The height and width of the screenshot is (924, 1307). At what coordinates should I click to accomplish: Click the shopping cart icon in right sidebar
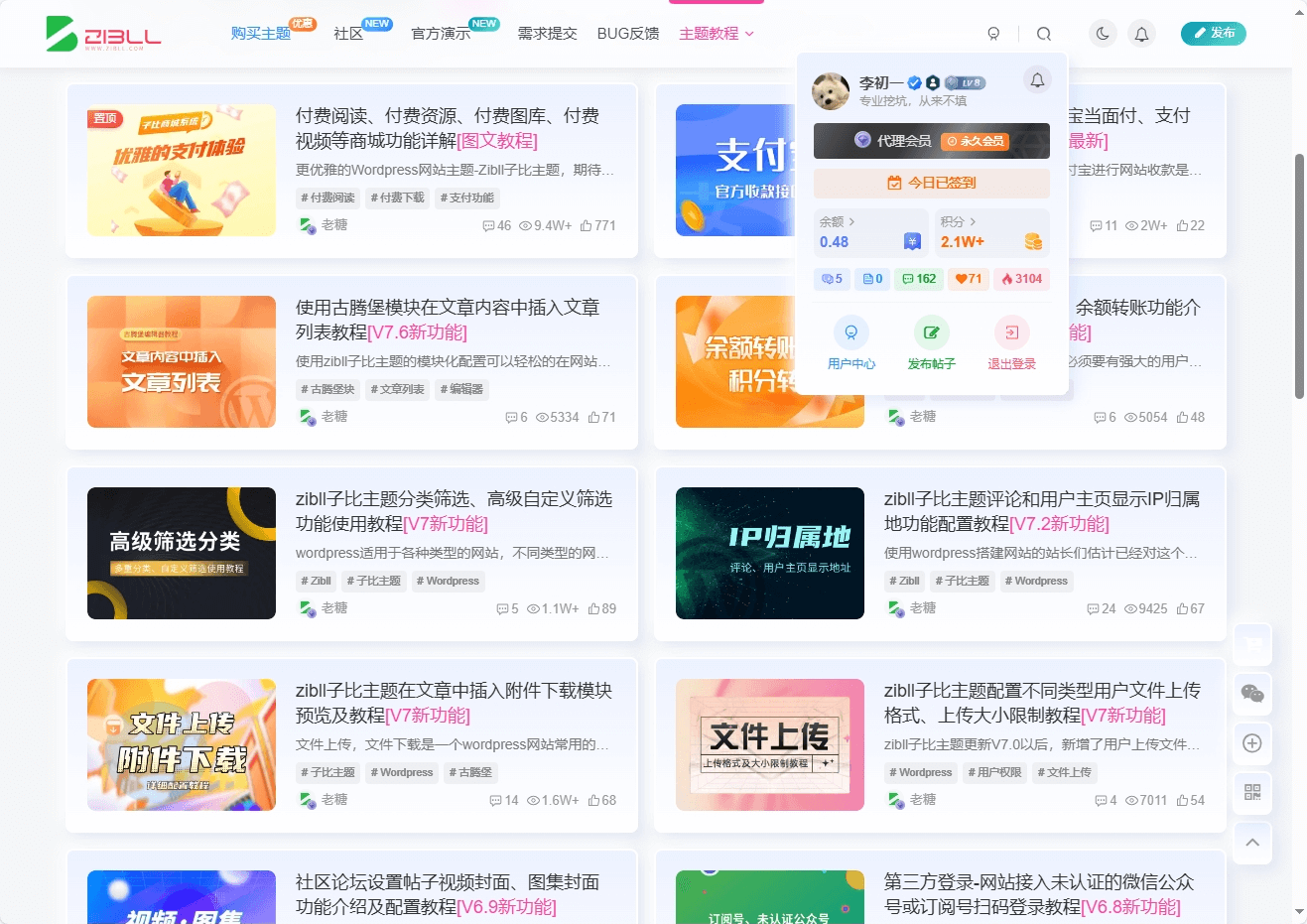1252,644
